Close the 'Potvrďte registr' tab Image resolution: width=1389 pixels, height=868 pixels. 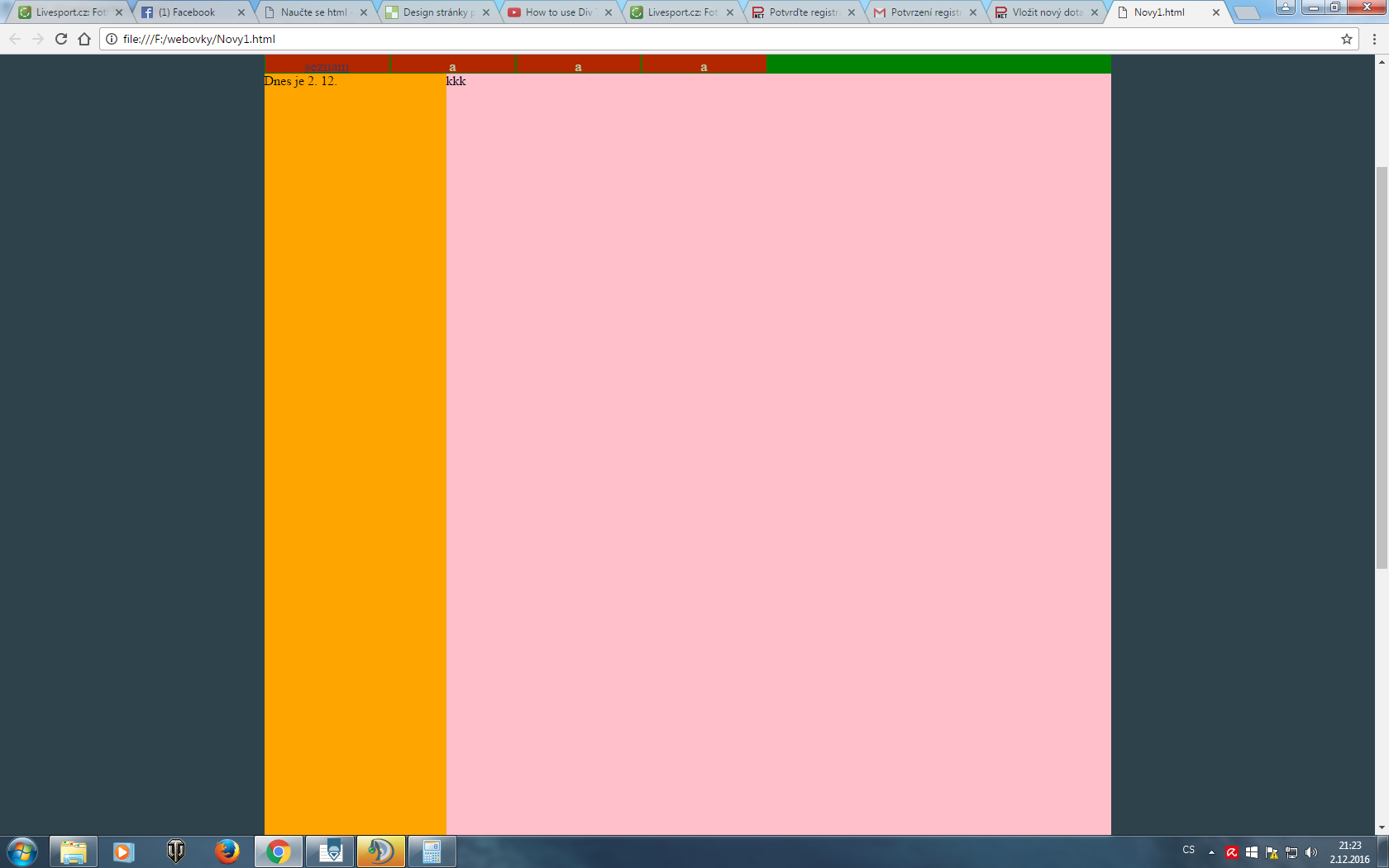pos(852,12)
